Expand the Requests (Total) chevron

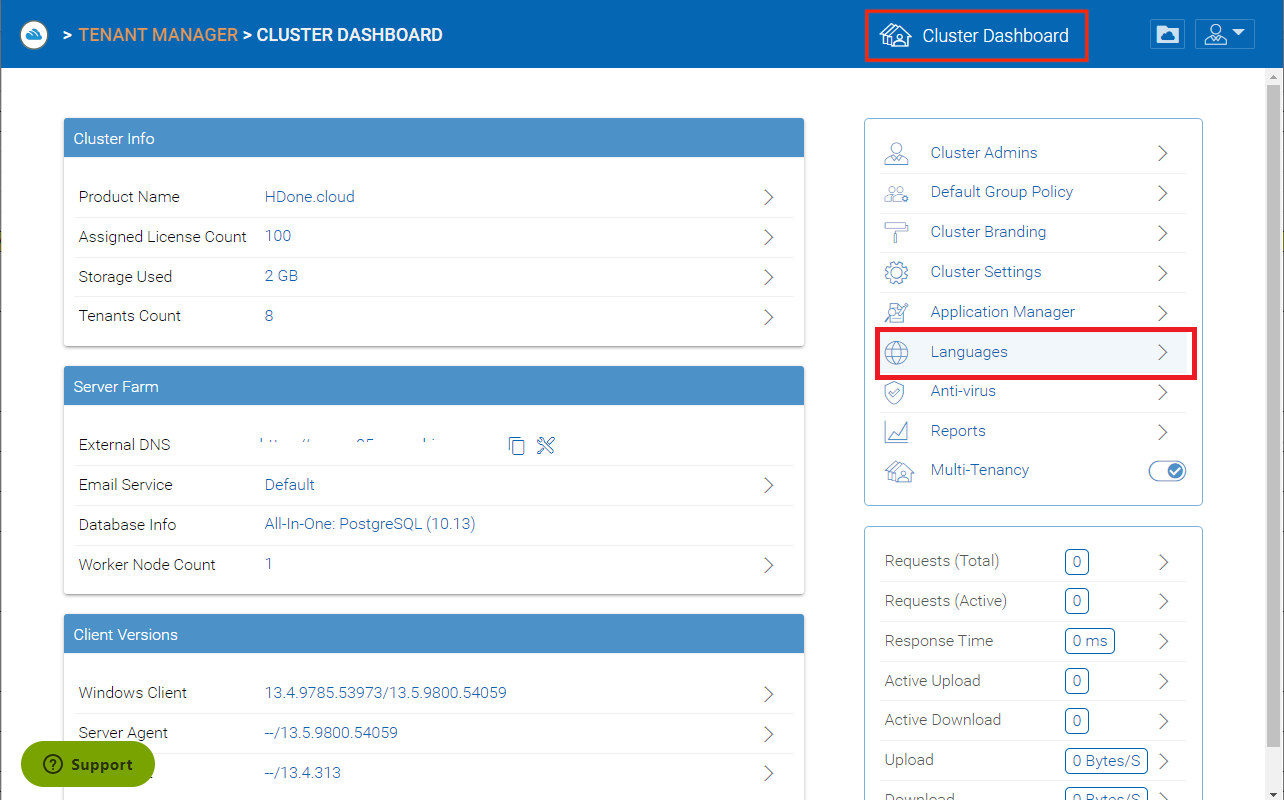coord(1163,562)
